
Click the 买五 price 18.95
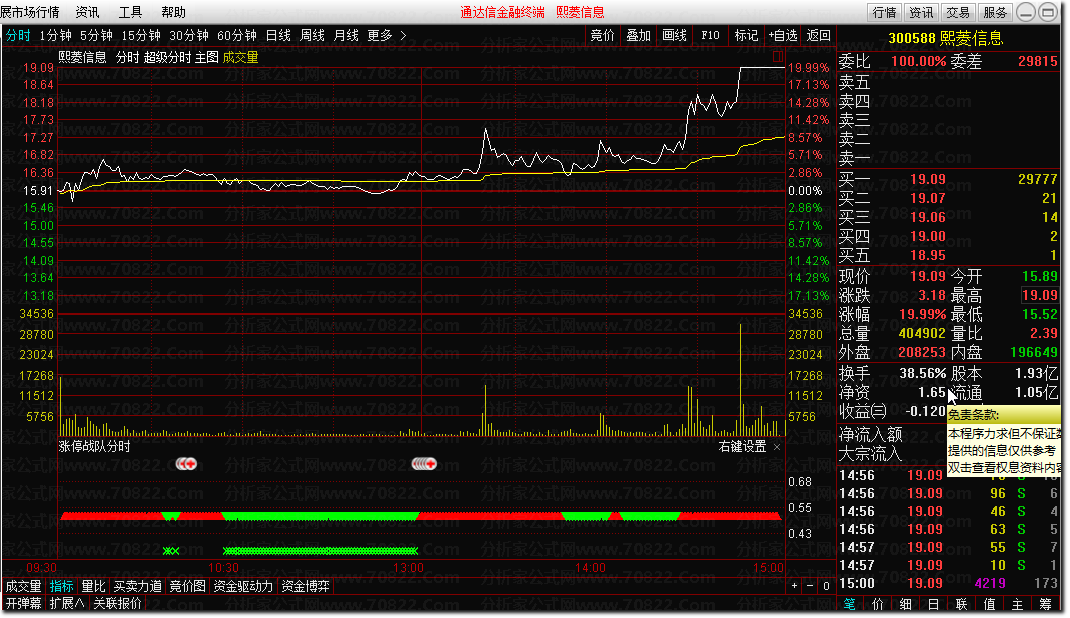(x=928, y=256)
